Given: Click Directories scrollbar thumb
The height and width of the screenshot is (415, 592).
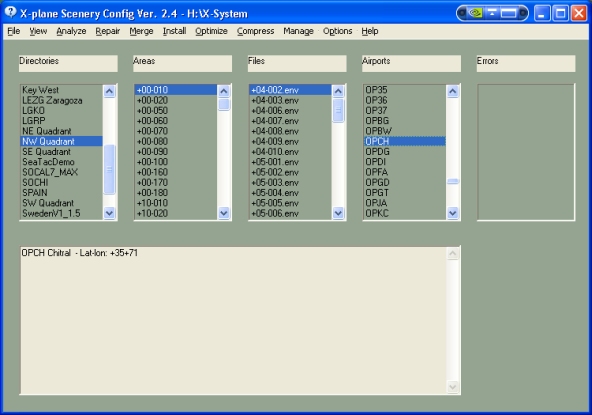Looking at the screenshot, I should pyautogui.click(x=109, y=170).
